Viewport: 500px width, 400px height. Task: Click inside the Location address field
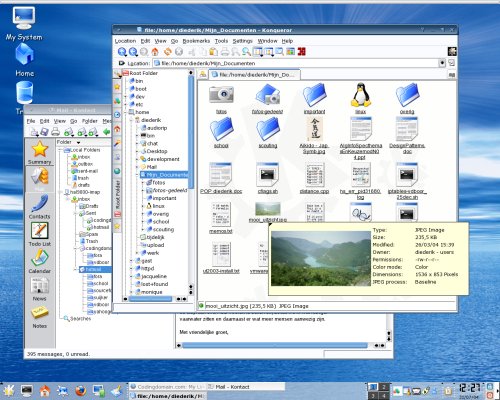click(x=296, y=63)
